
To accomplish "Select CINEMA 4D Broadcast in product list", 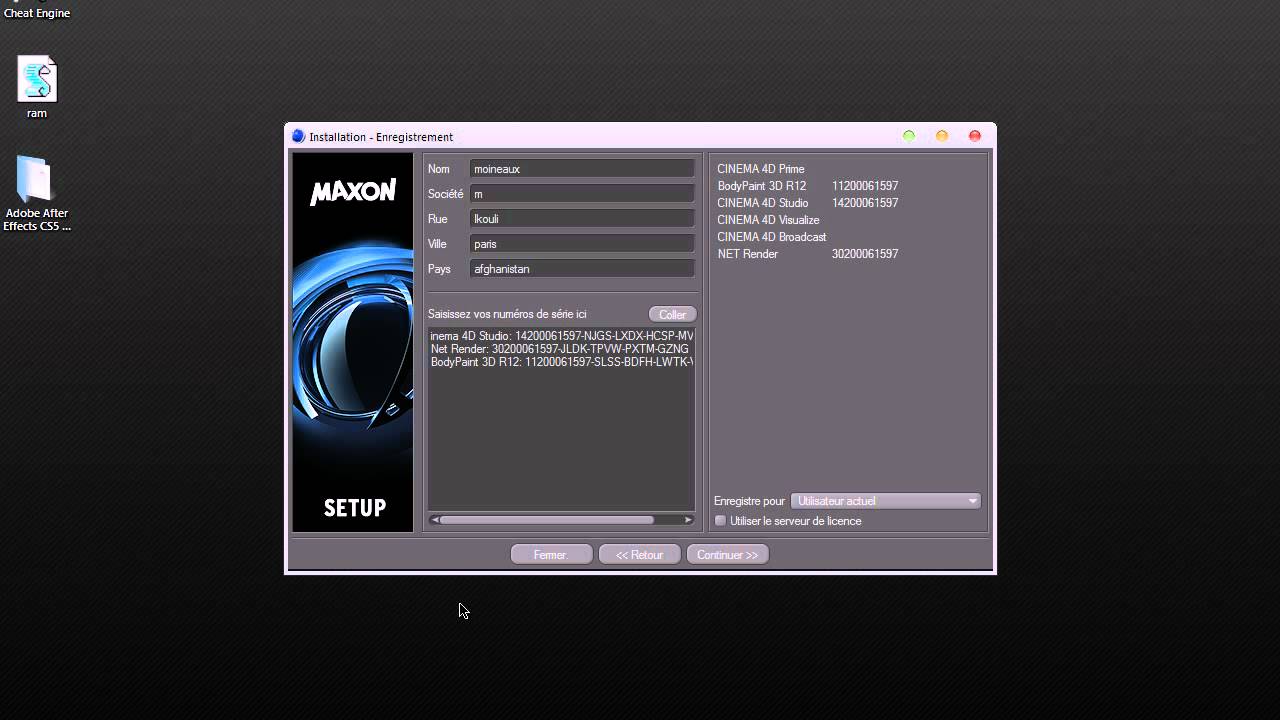I will click(x=772, y=237).
